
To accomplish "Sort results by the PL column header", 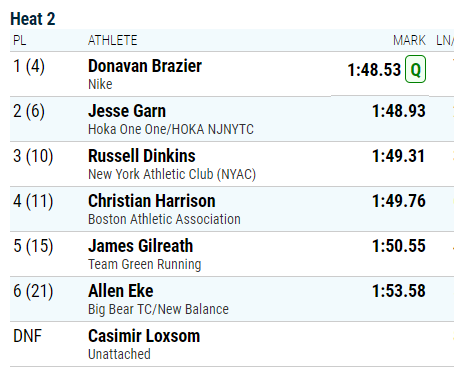I will pyautogui.click(x=19, y=40).
